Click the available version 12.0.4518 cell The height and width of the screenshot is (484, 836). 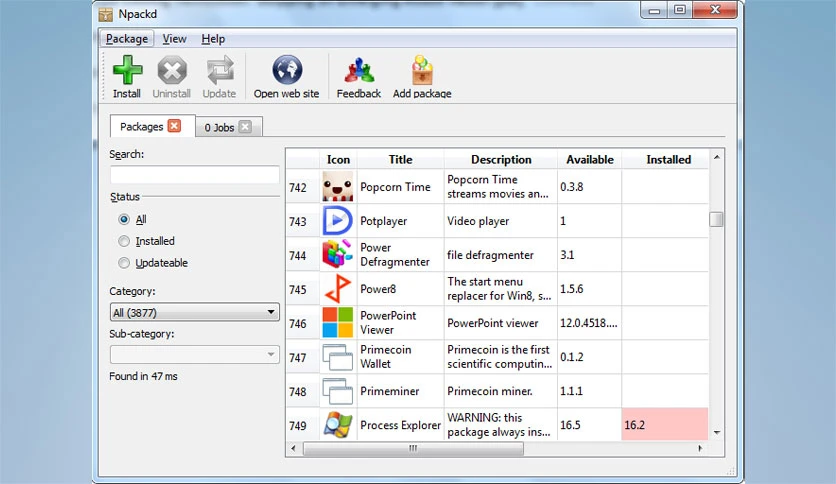click(x=590, y=323)
